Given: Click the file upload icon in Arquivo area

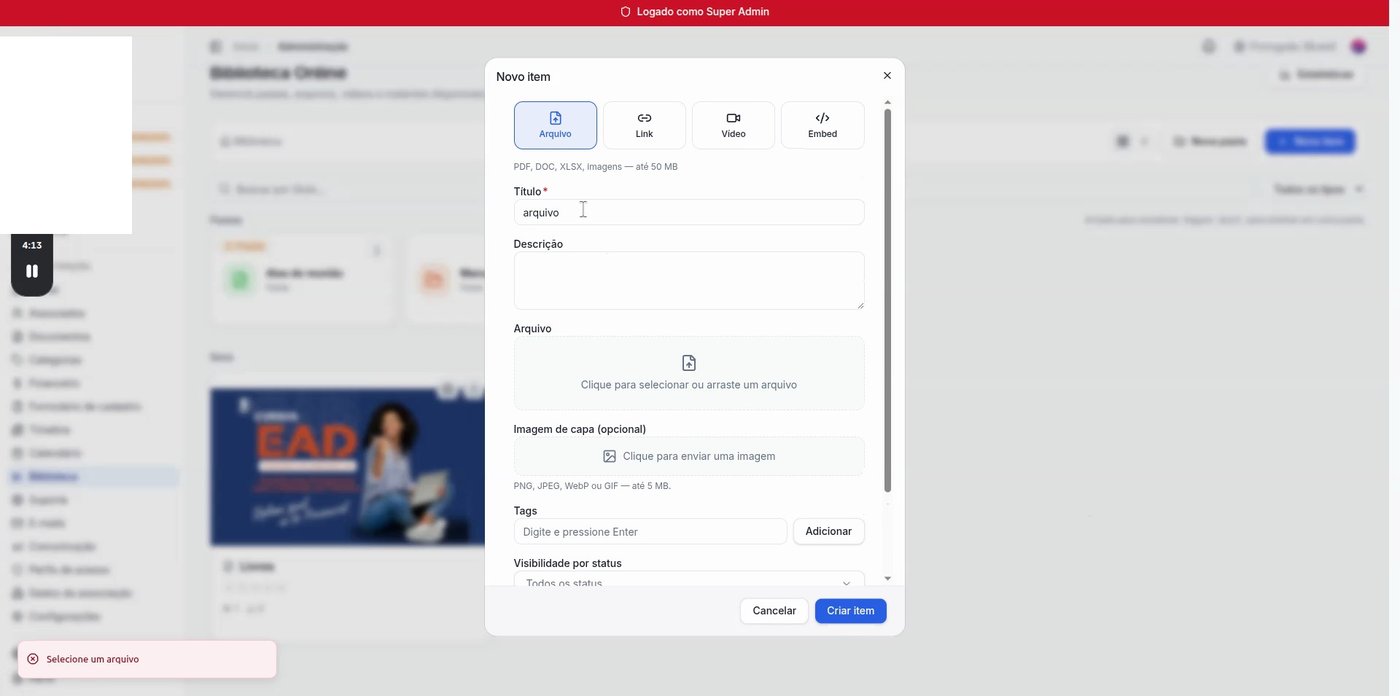Looking at the screenshot, I should point(688,363).
